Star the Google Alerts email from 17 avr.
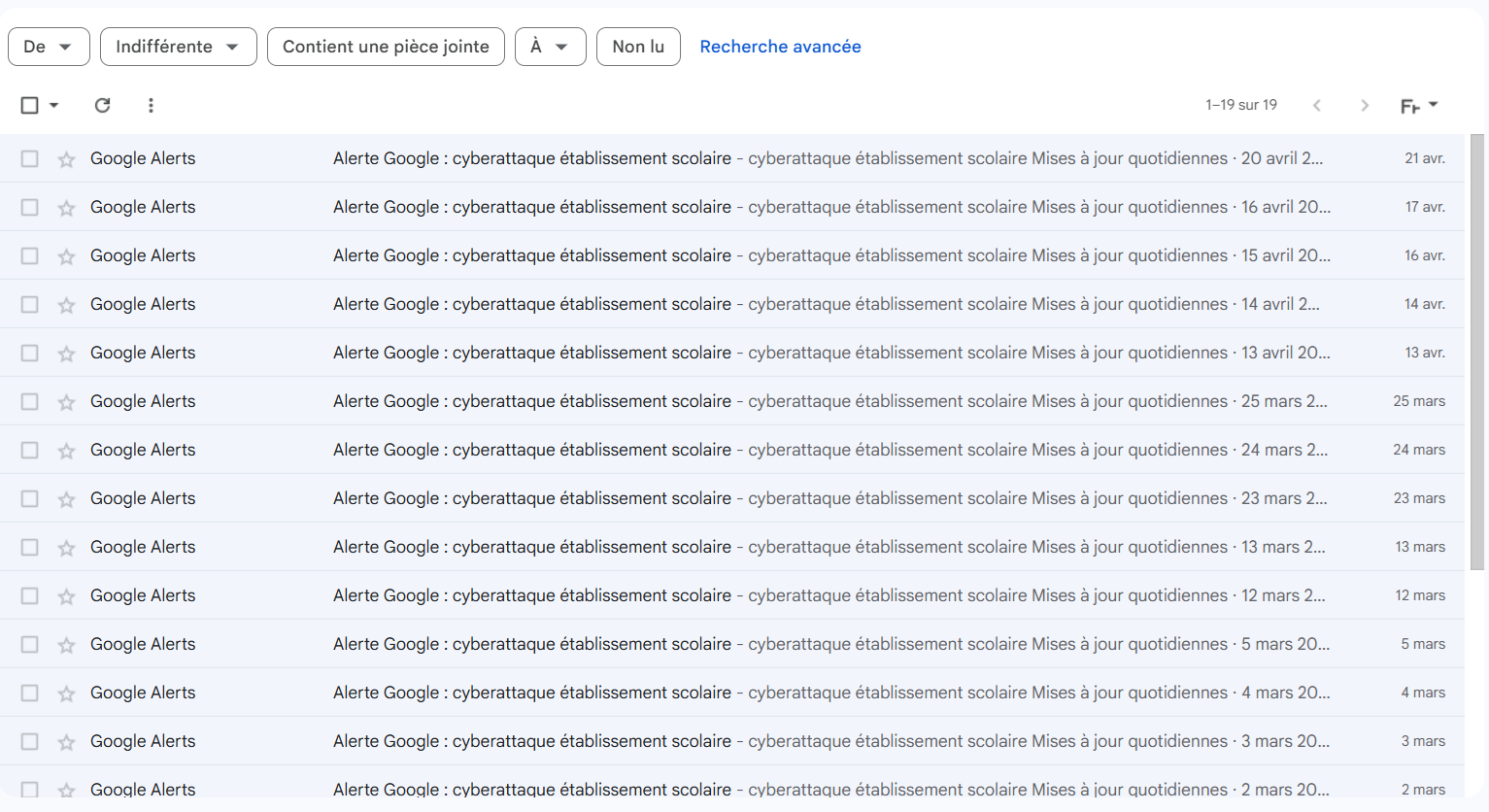Screen dimensions: 1489x812 pos(66,208)
